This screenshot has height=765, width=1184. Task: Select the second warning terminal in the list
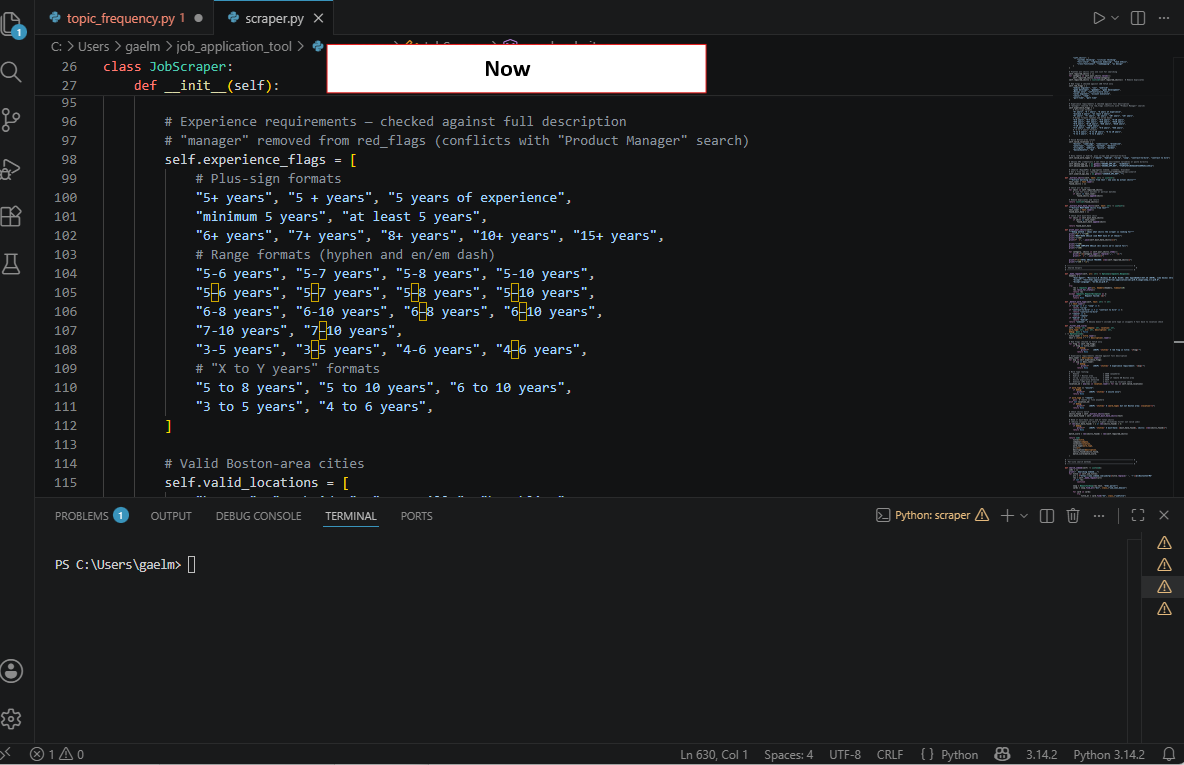point(1164,565)
